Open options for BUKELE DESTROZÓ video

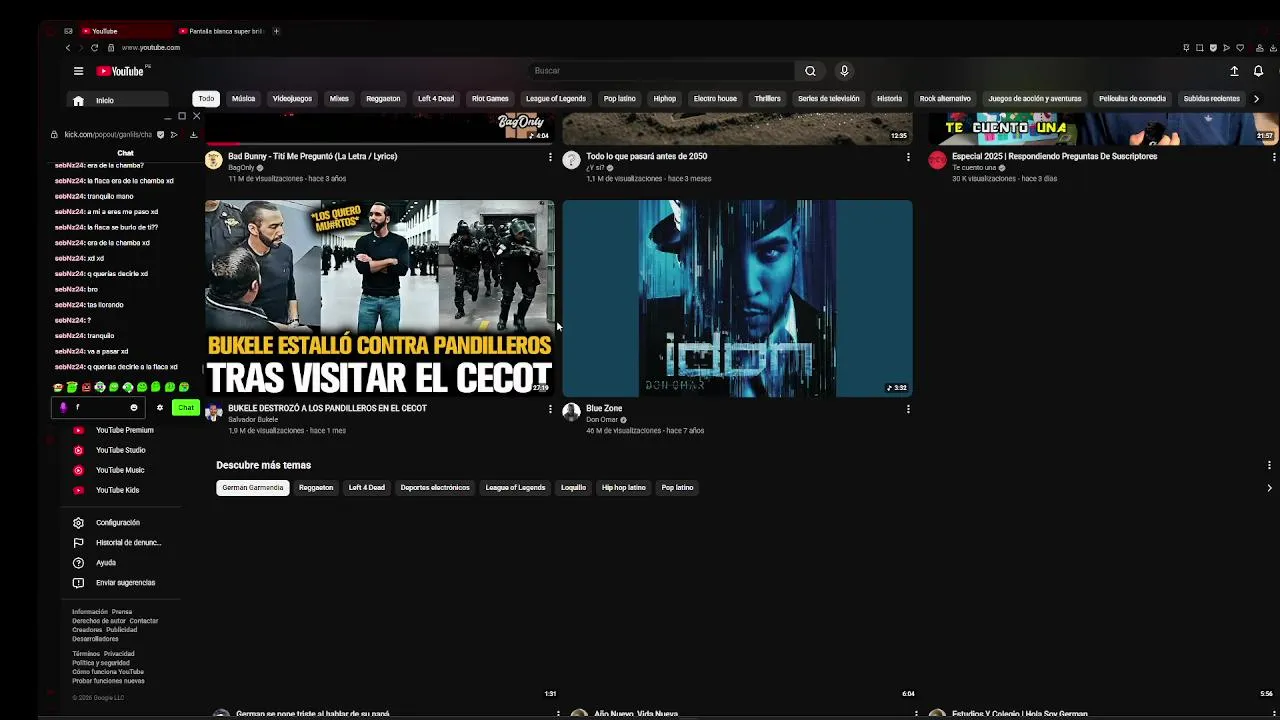pos(550,409)
